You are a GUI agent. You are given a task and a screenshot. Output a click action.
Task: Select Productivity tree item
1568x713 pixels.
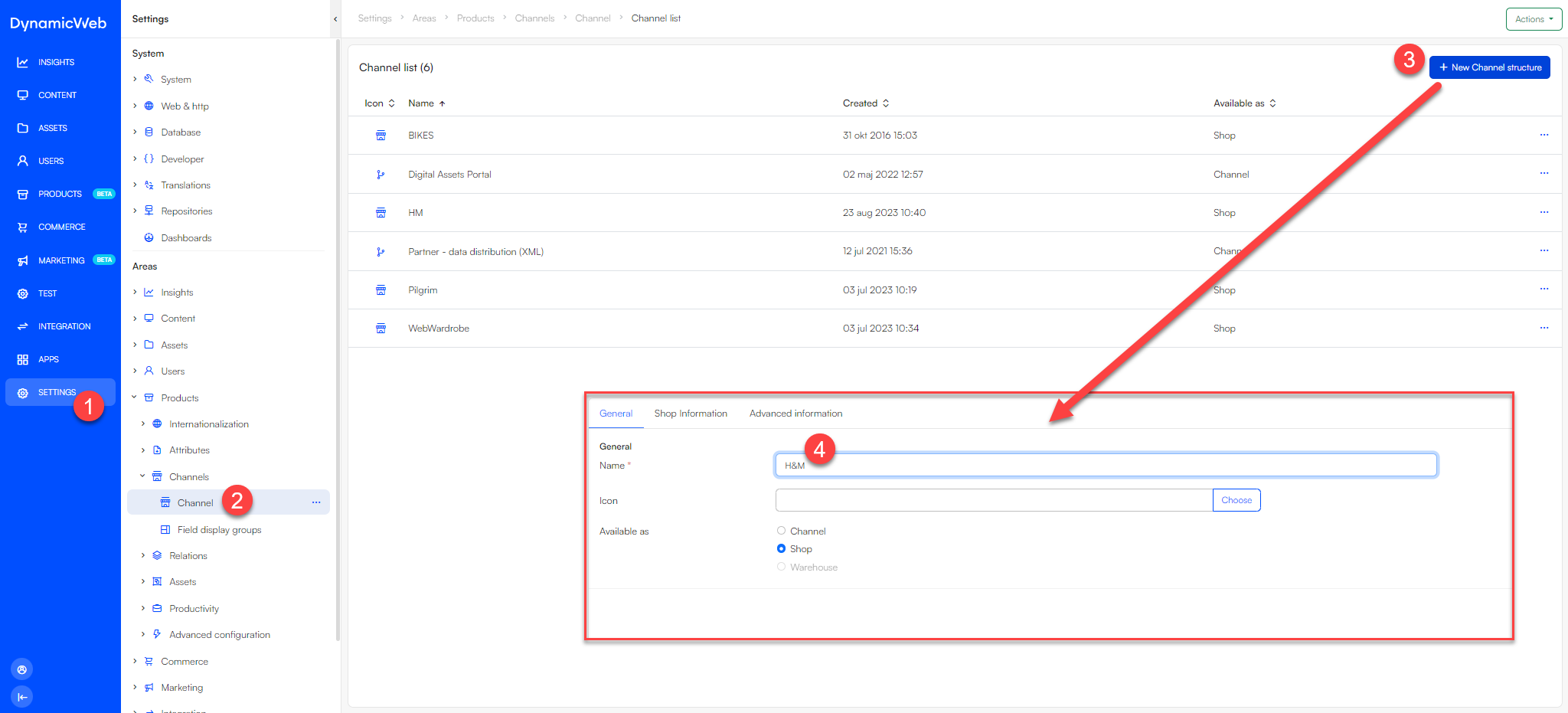(x=194, y=608)
